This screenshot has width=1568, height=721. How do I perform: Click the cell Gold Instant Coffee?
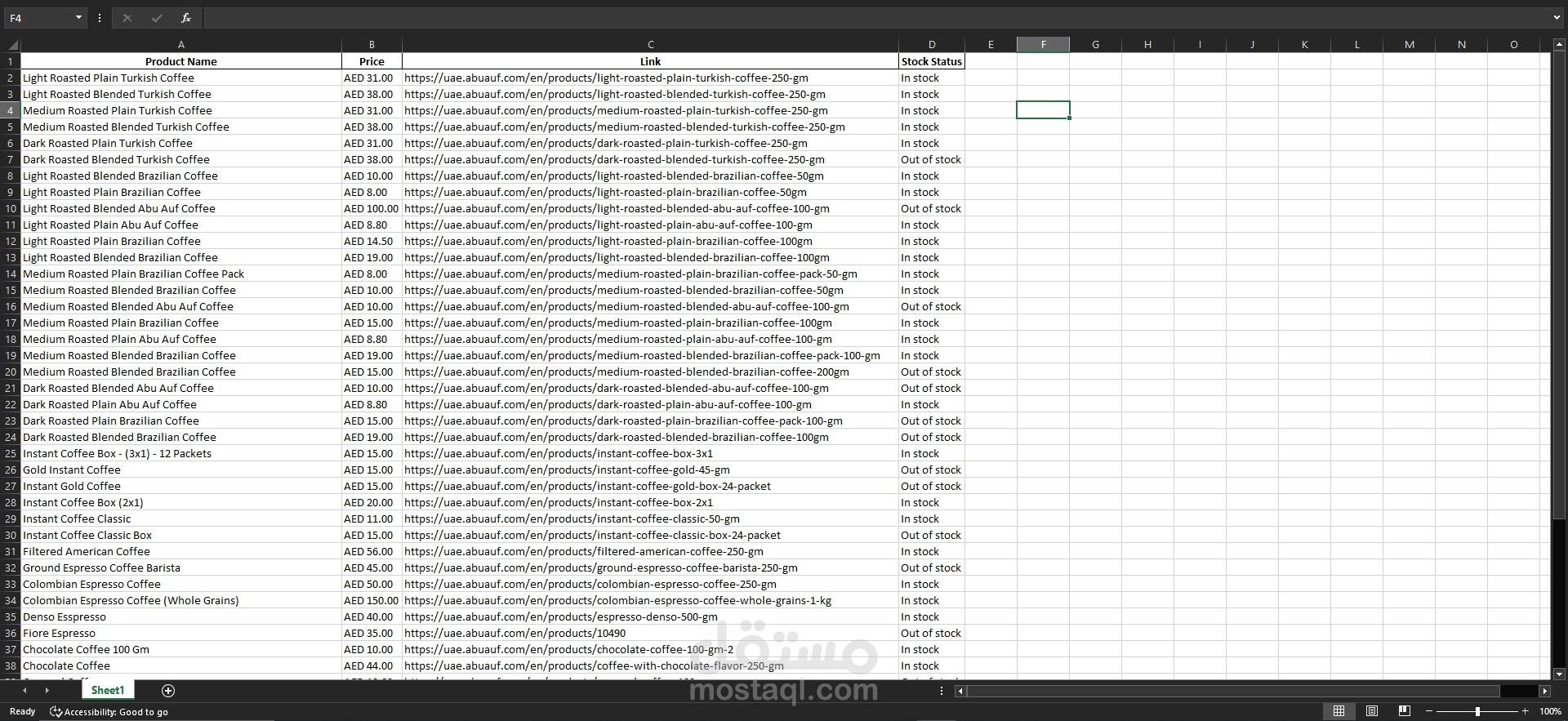click(181, 470)
